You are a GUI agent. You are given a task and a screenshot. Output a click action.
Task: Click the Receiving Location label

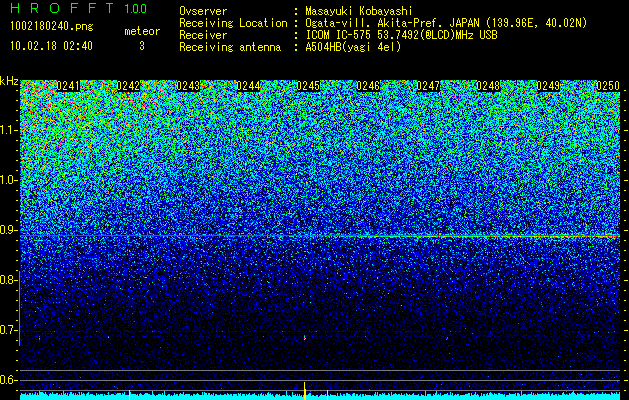(233, 23)
